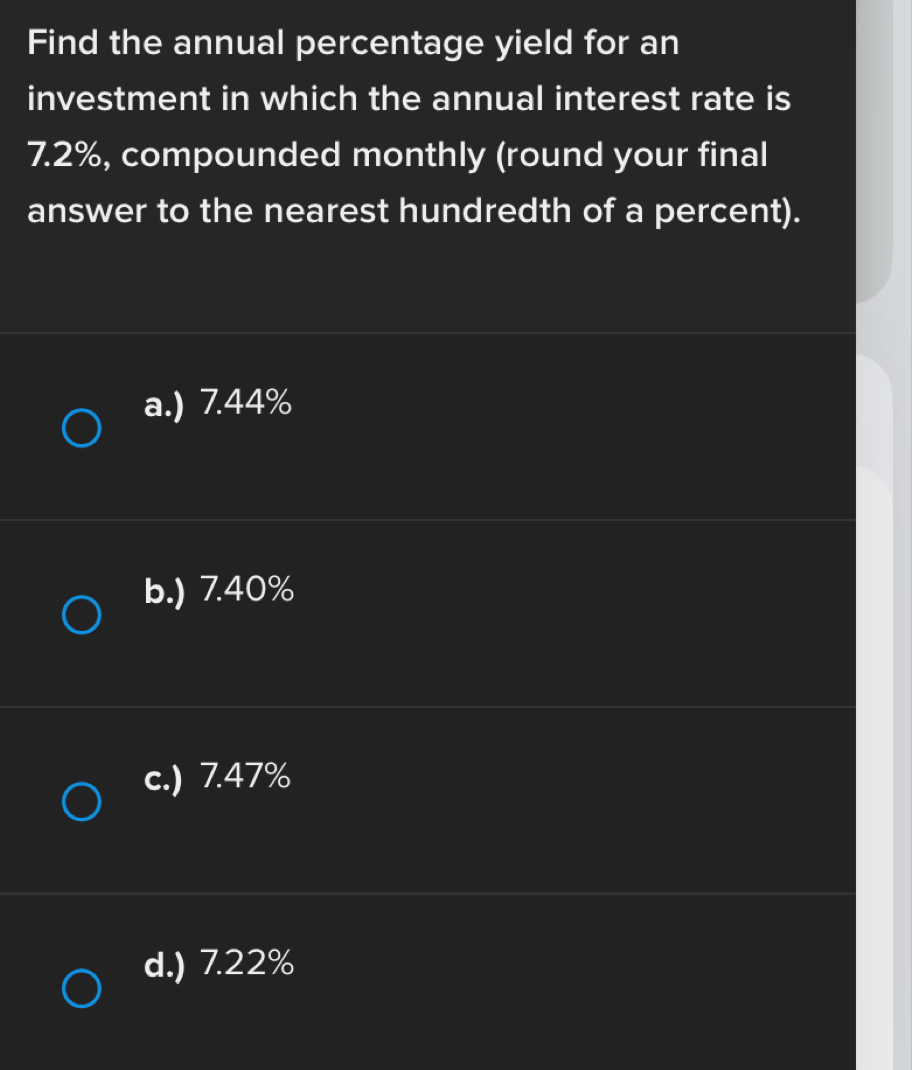Select the radio button for answer a
Image resolution: width=912 pixels, height=1070 pixels.
pos(81,427)
